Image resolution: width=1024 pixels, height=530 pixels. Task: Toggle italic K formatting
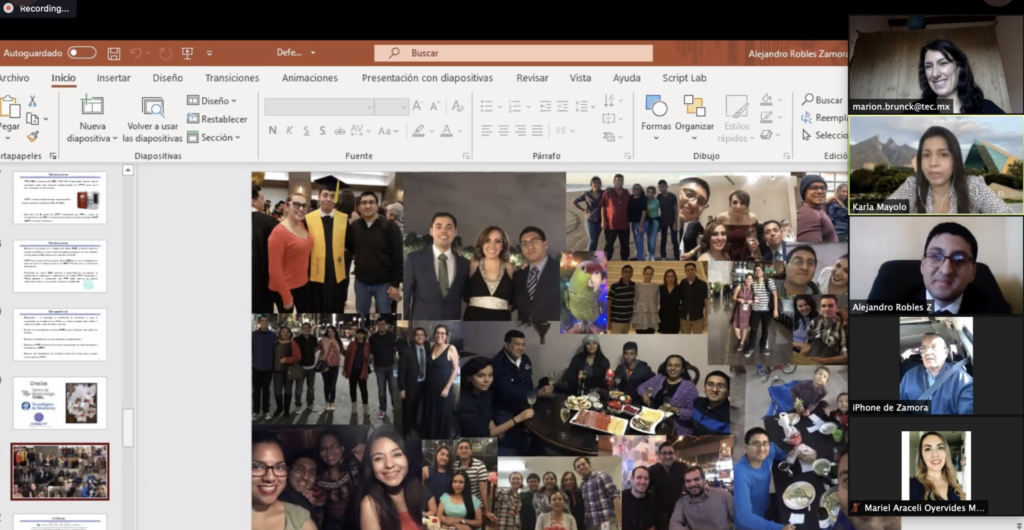pos(289,131)
